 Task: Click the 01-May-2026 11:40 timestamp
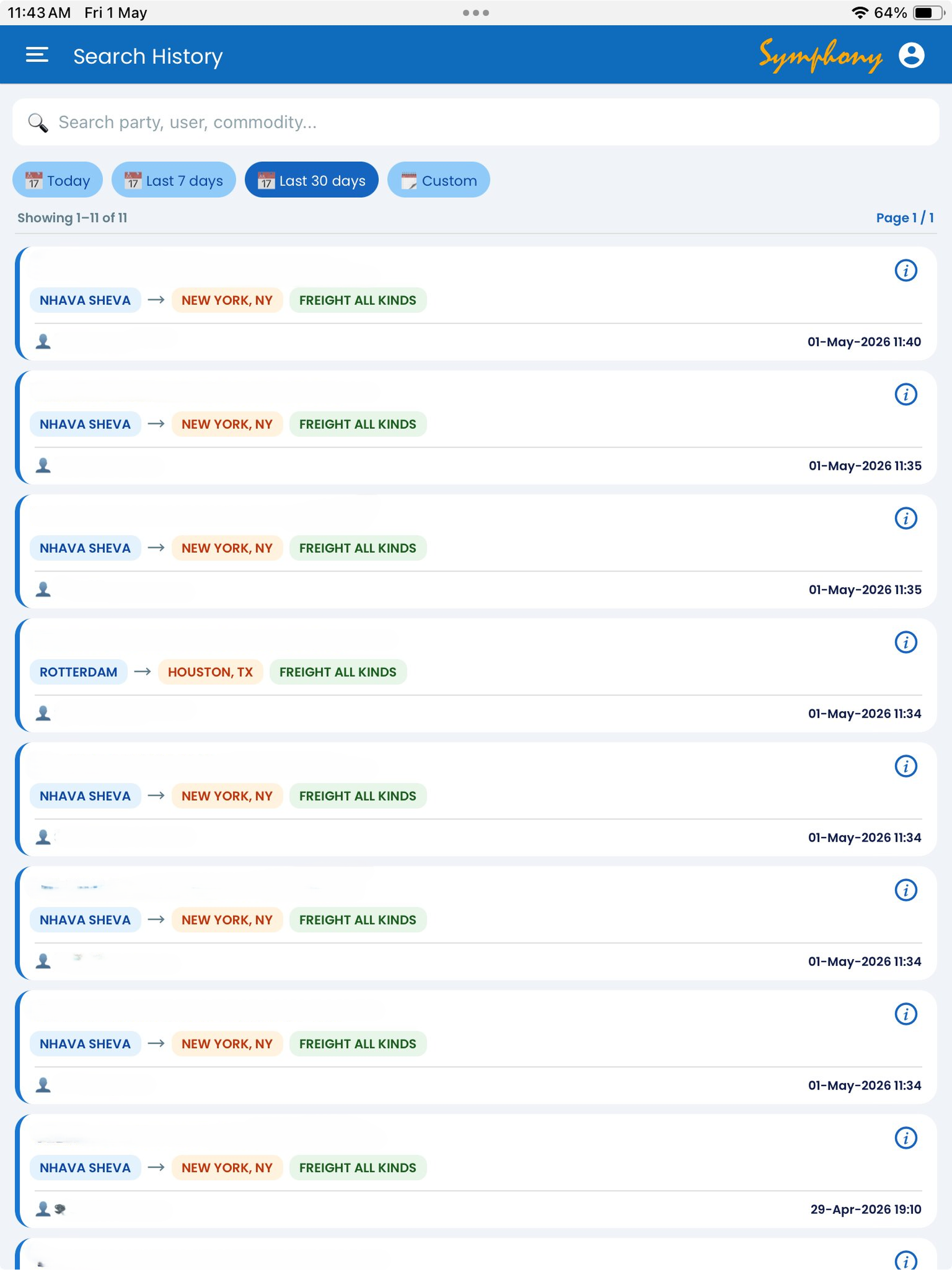pos(864,342)
